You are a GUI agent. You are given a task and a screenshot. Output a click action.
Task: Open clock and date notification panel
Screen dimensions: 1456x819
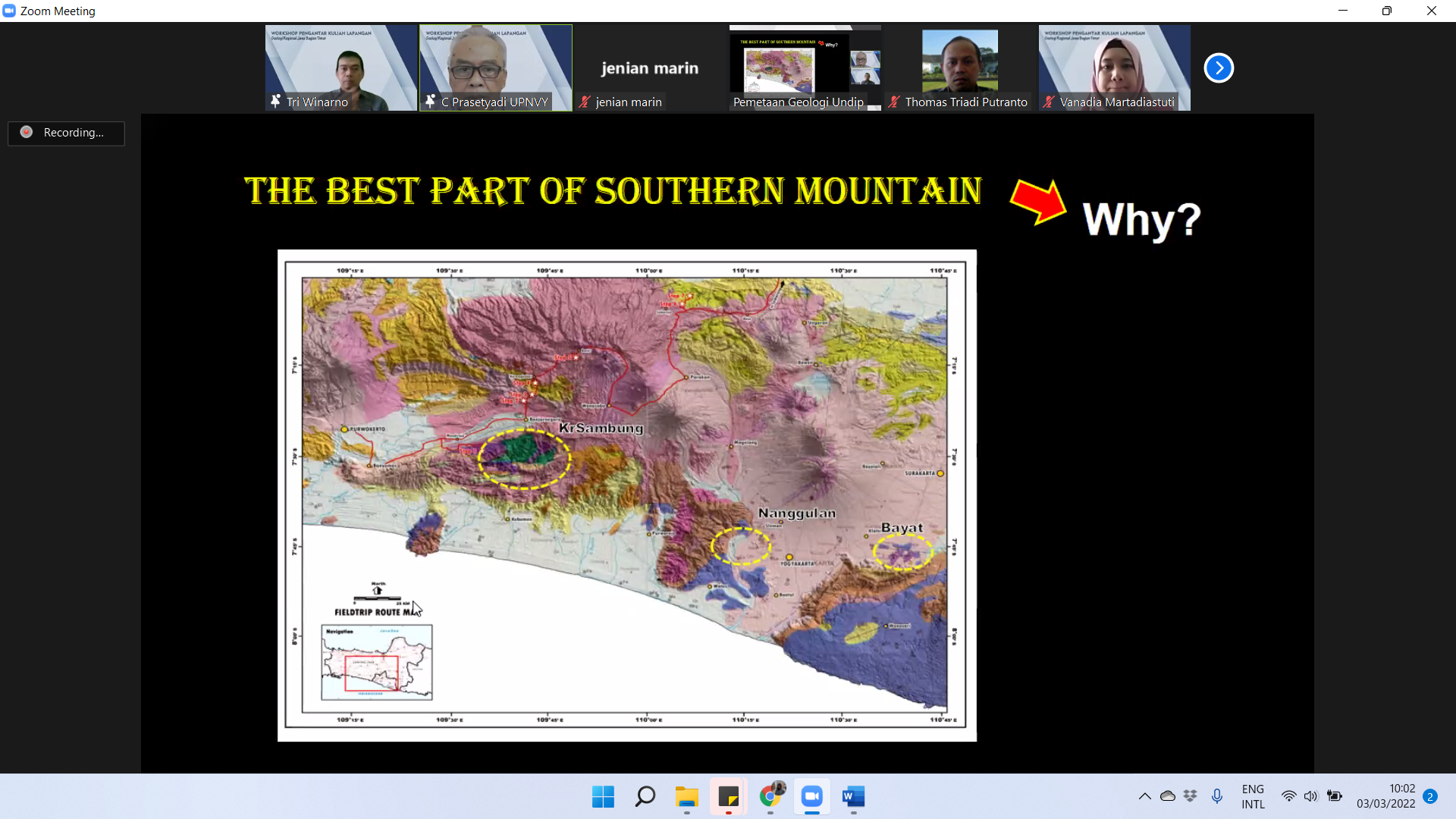coord(1385,796)
